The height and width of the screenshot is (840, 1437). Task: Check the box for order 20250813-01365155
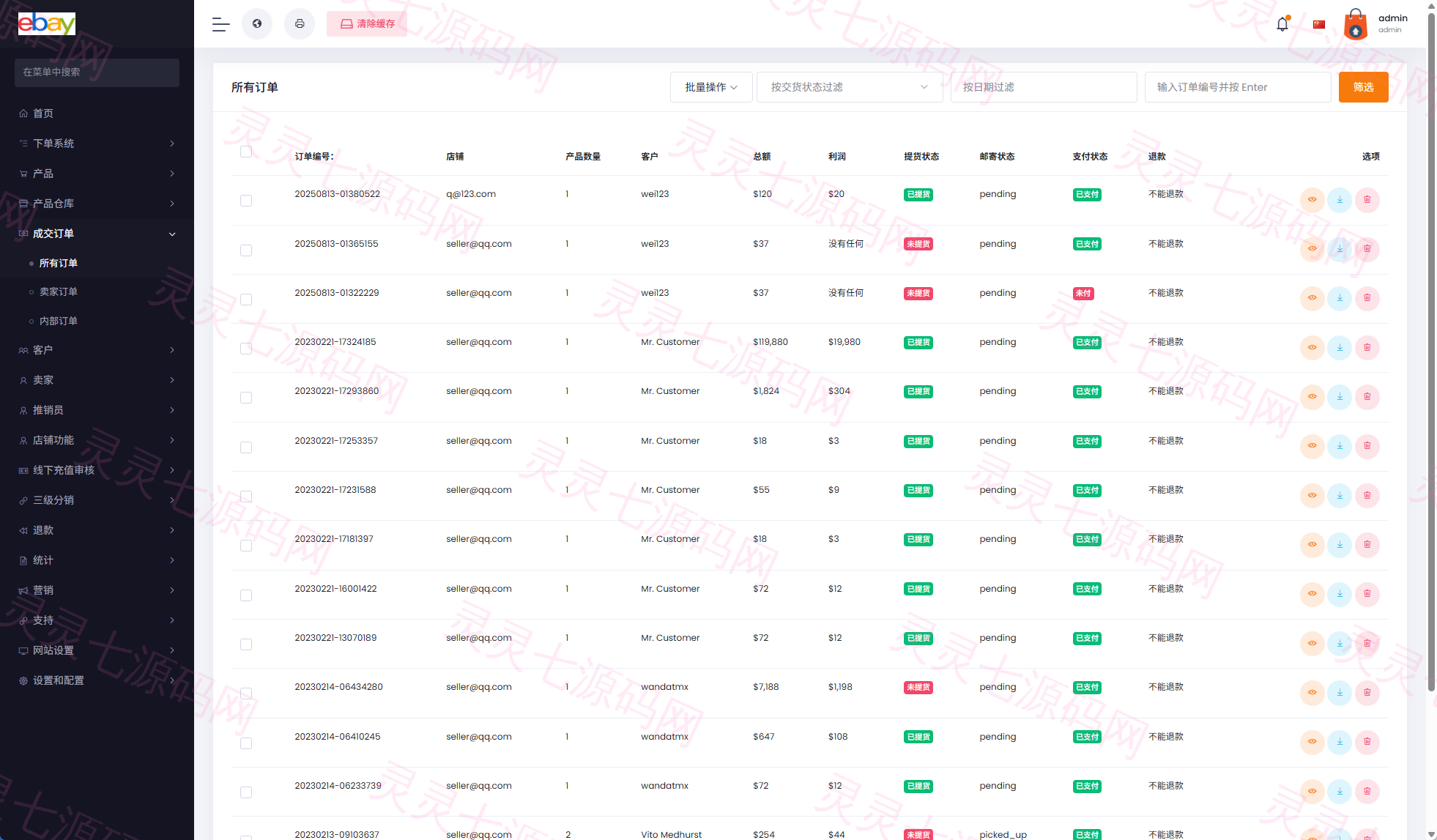246,250
